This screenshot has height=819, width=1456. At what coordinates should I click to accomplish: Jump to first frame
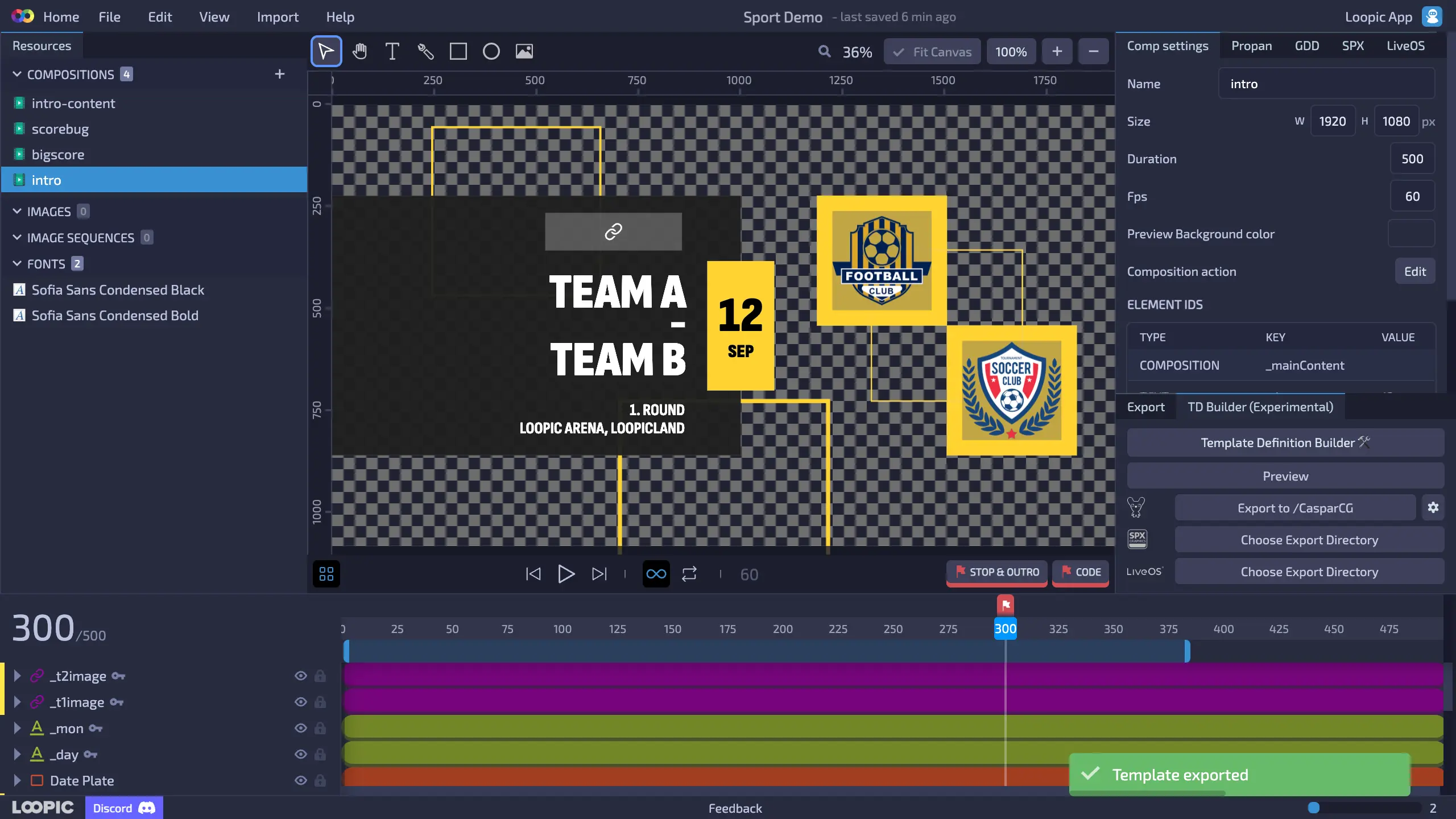pyautogui.click(x=533, y=574)
